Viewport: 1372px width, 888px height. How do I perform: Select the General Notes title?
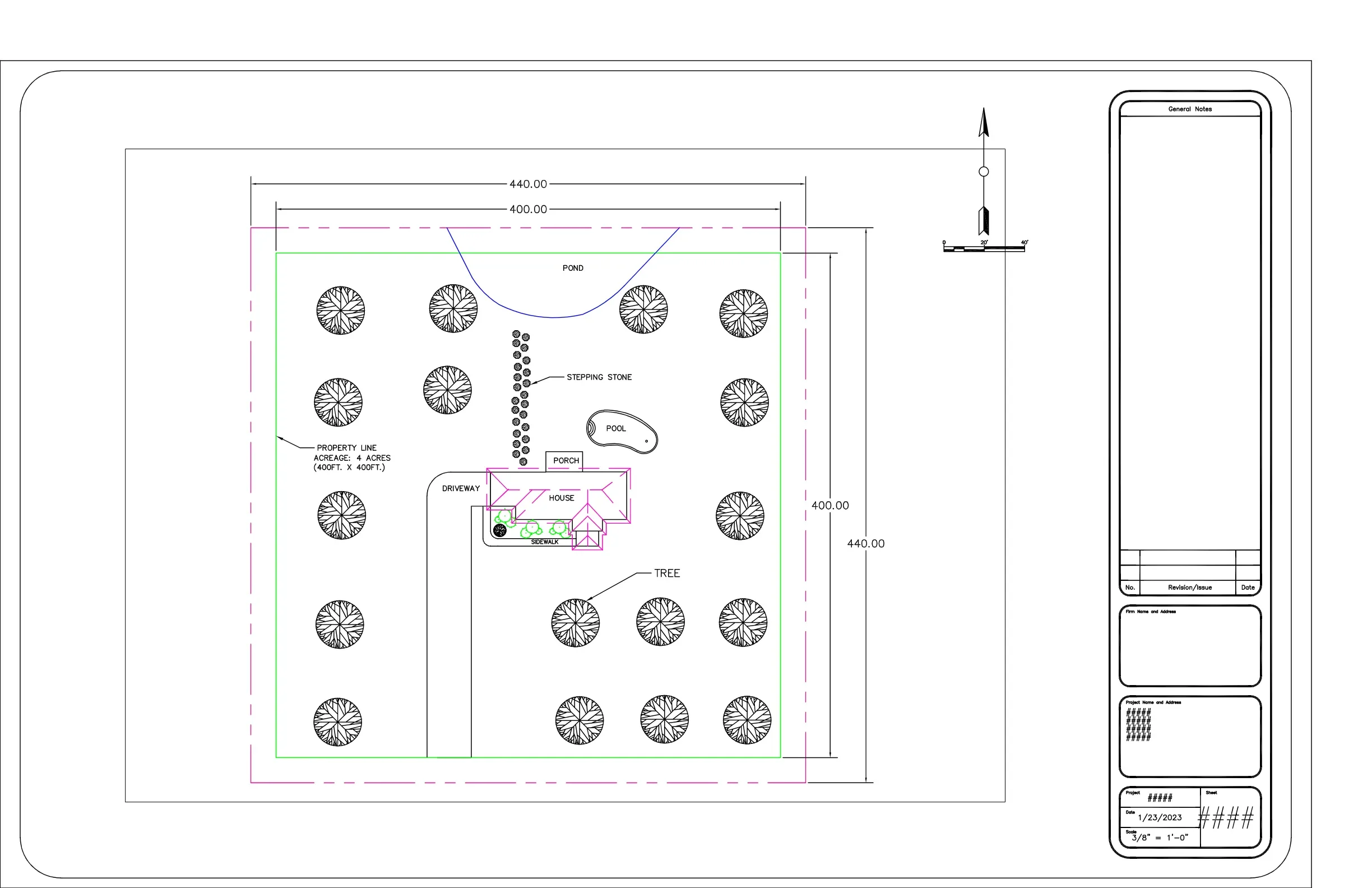click(1190, 109)
